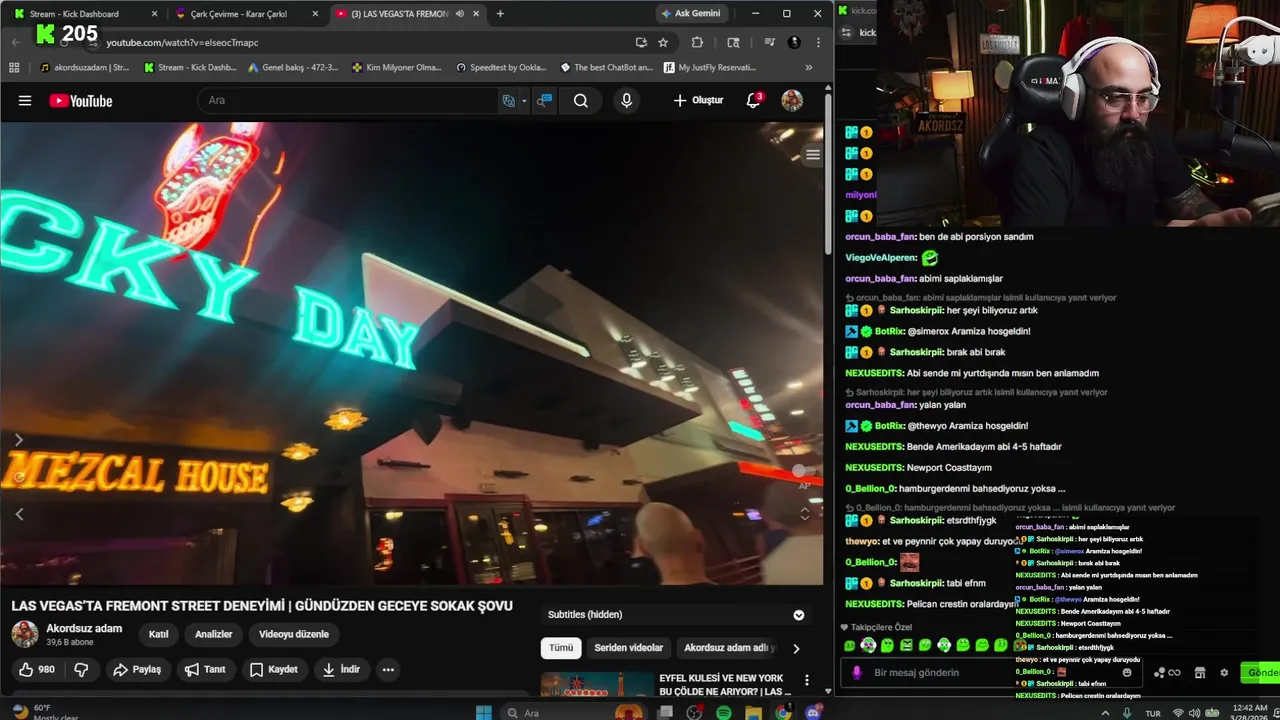The image size is (1280, 720).
Task: Click the wifi icon in system tray
Action: point(1178,713)
